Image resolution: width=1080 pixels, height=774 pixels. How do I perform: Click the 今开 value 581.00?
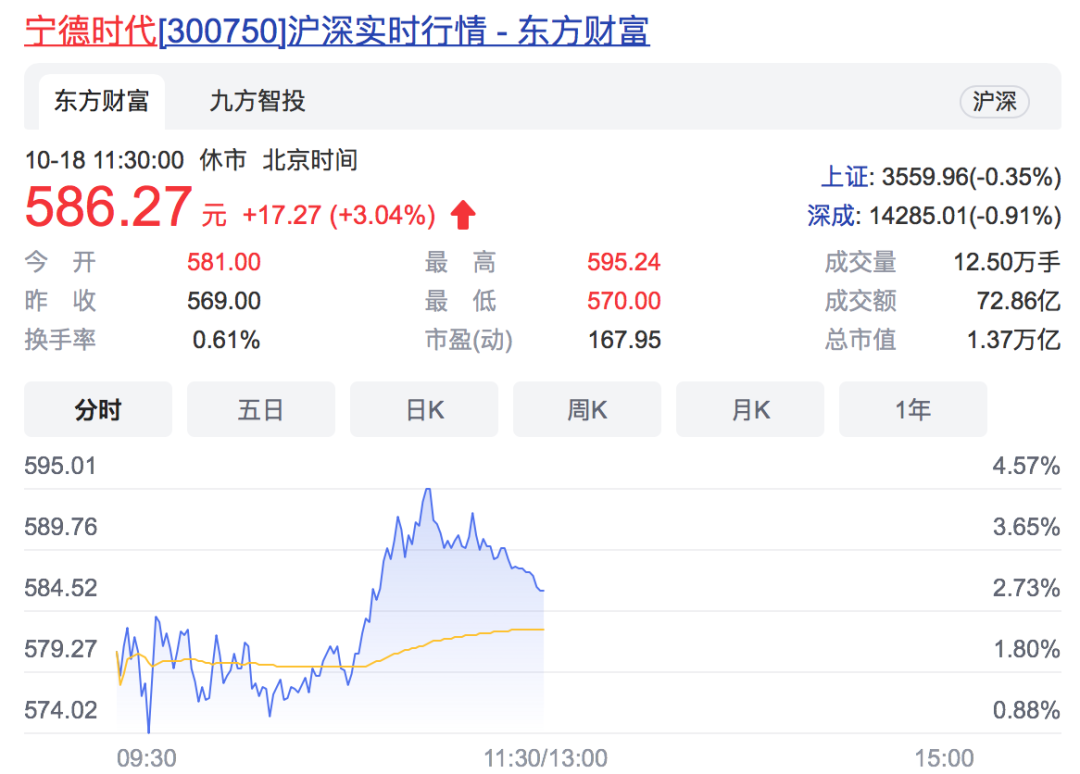pos(224,262)
